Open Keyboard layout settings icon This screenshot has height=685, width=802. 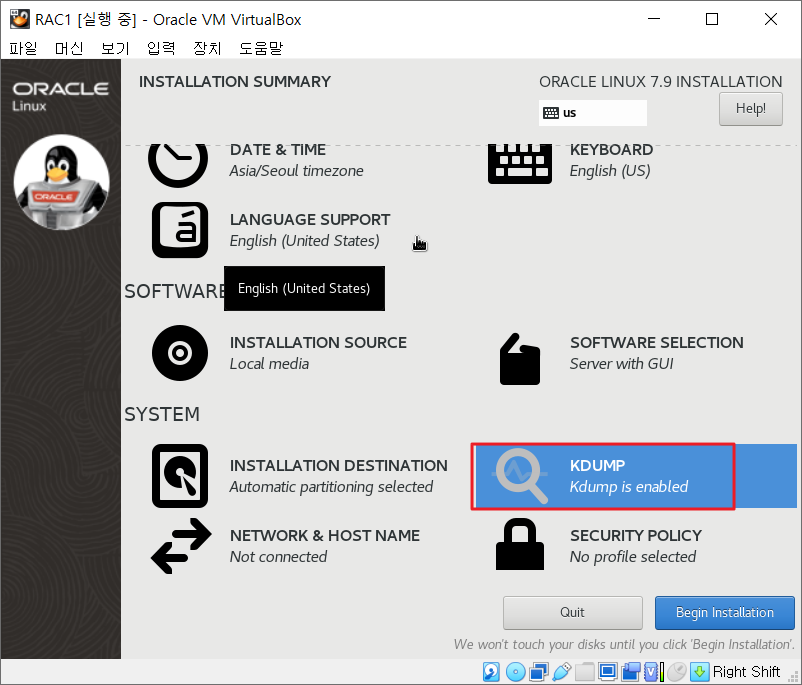(520, 164)
